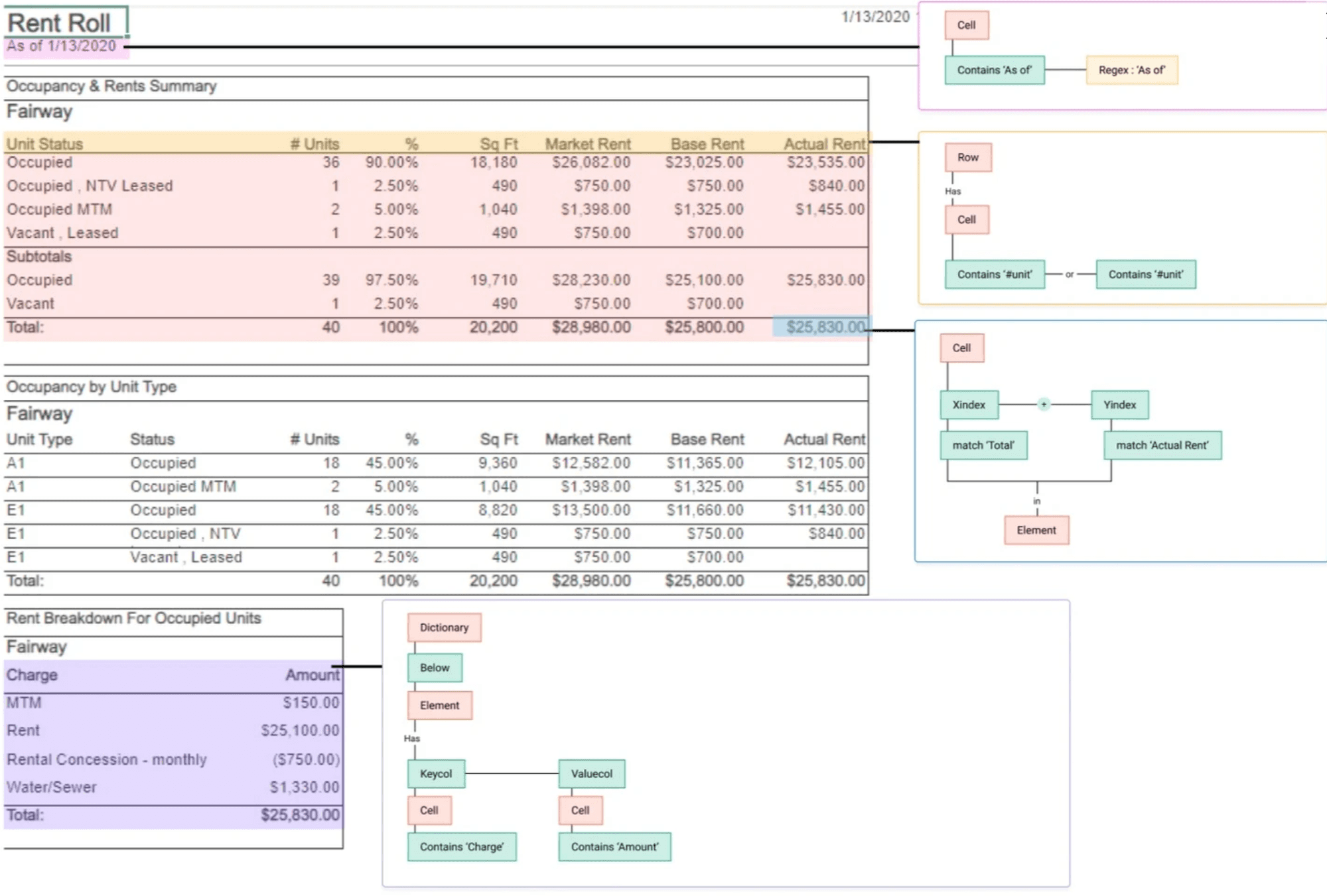Click the Unit Status header cell
Screen dimensions: 1327x896
pos(45,144)
